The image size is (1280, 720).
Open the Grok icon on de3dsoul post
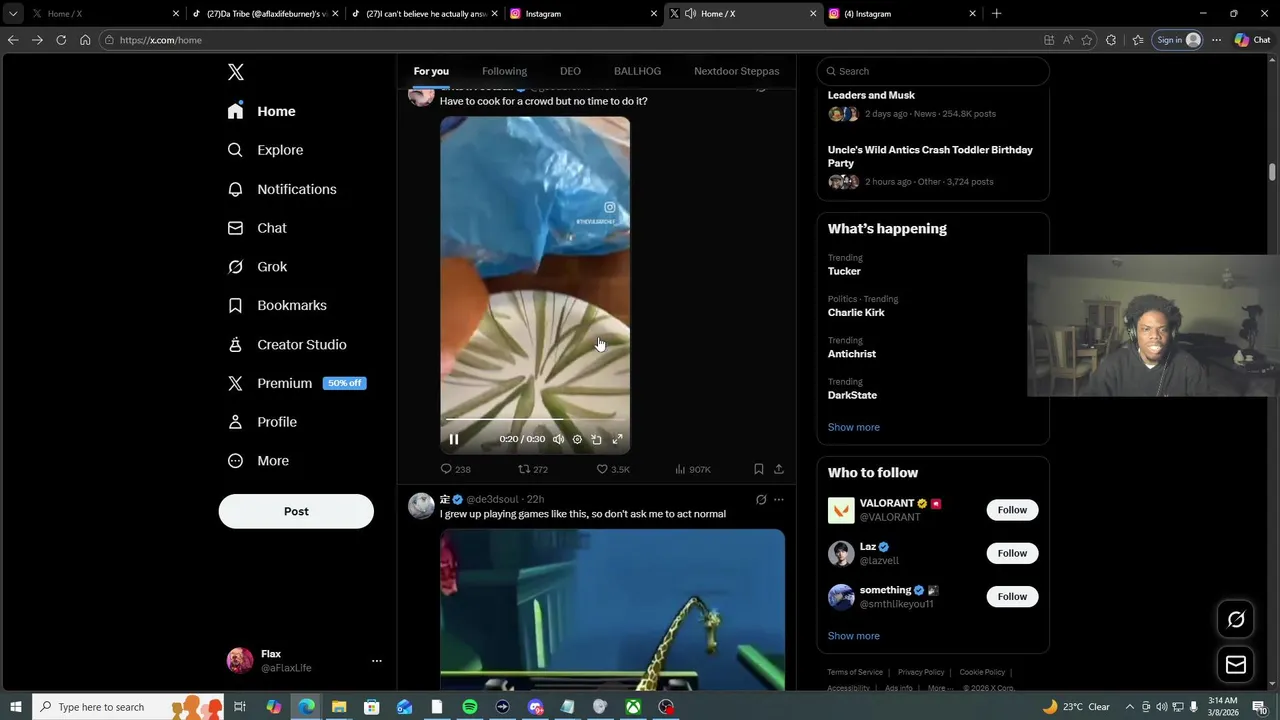[761, 499]
